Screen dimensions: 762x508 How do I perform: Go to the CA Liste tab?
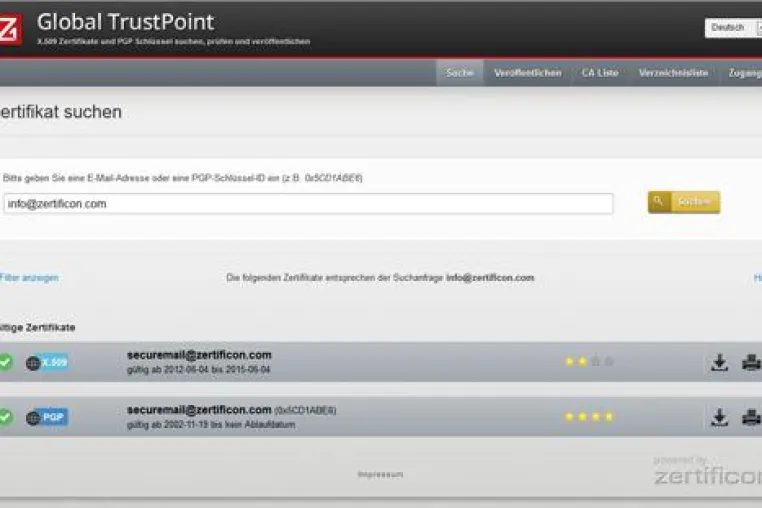tap(600, 73)
